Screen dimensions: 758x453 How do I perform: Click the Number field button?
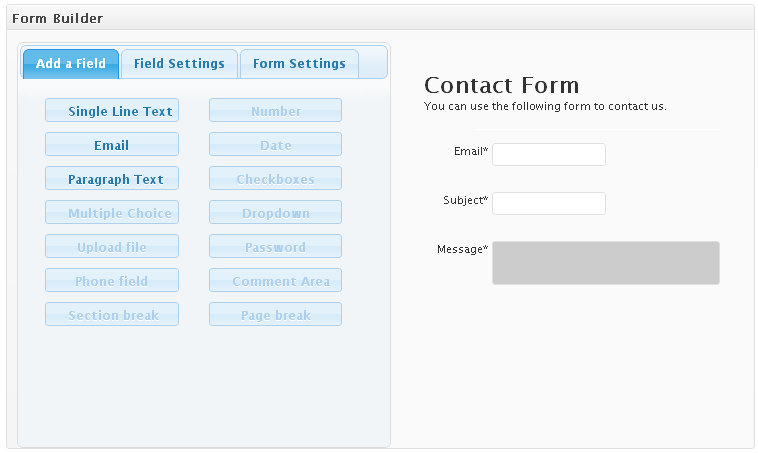[275, 111]
